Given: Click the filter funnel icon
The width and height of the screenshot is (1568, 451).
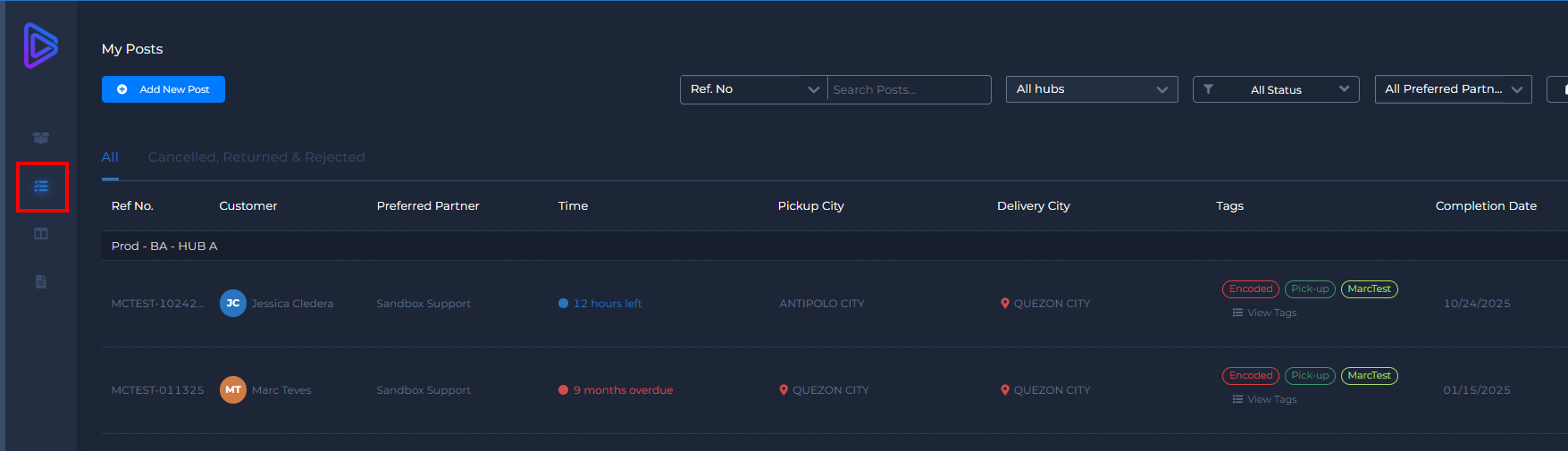Looking at the screenshot, I should click(x=1208, y=89).
